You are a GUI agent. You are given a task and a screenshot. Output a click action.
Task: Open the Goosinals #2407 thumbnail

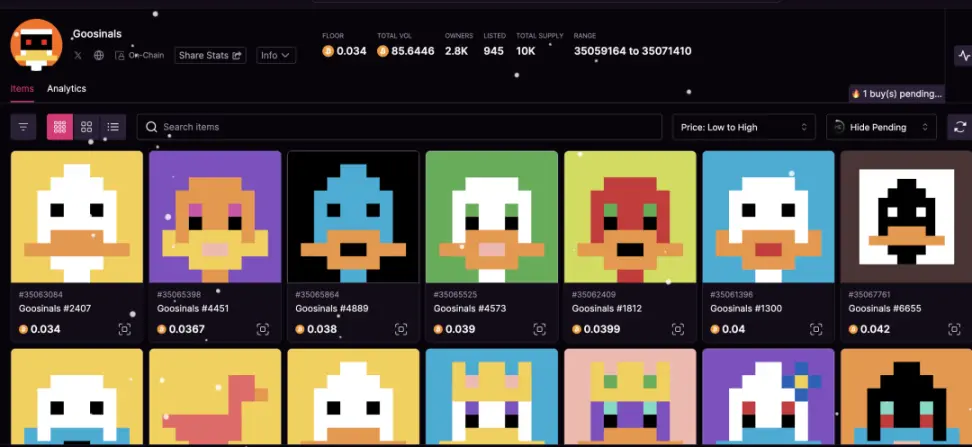(77, 217)
